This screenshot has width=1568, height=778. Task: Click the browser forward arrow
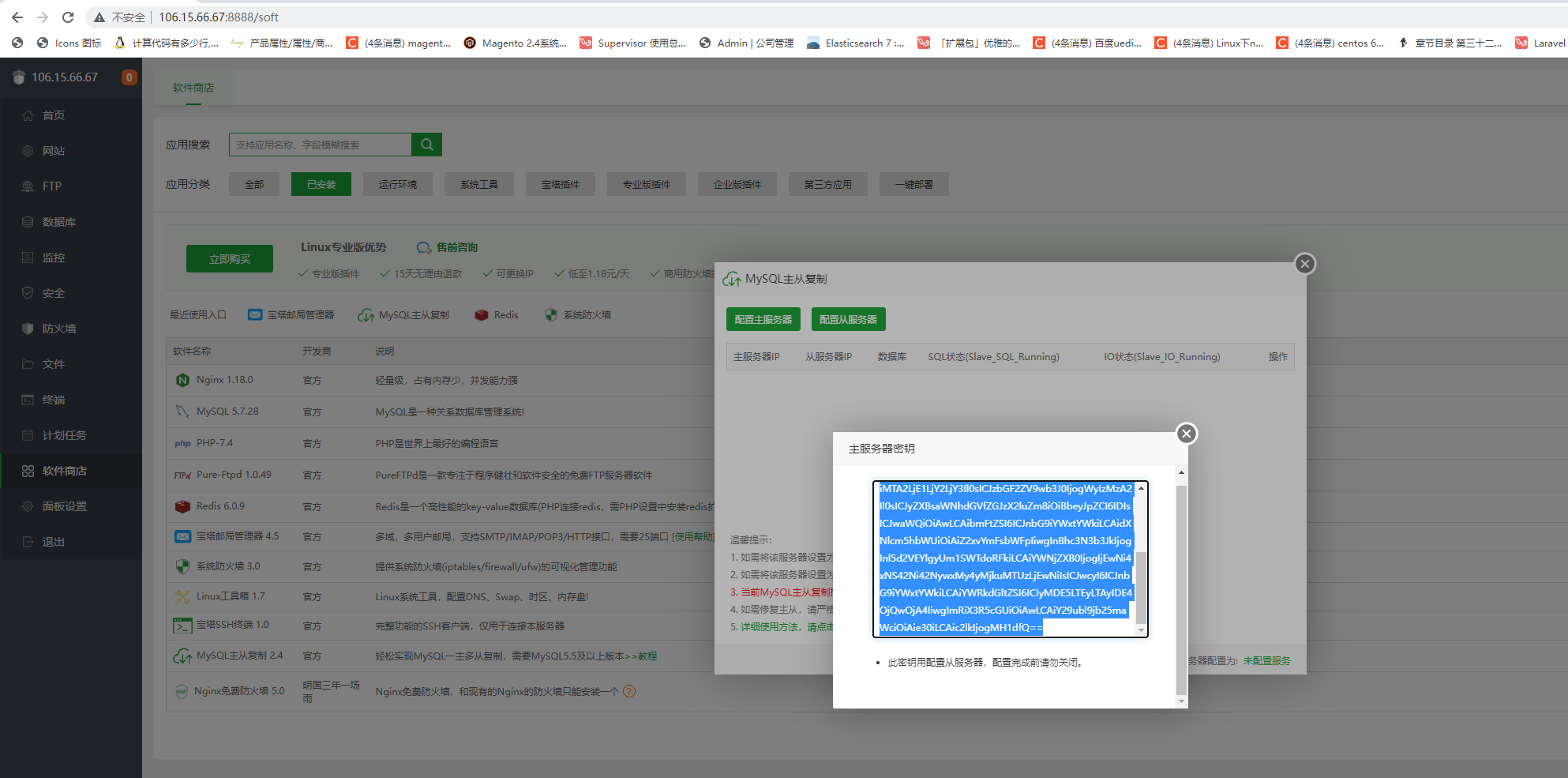pyautogui.click(x=43, y=17)
